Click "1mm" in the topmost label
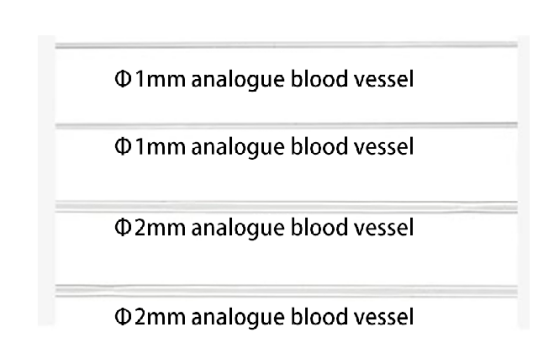 (x=161, y=79)
